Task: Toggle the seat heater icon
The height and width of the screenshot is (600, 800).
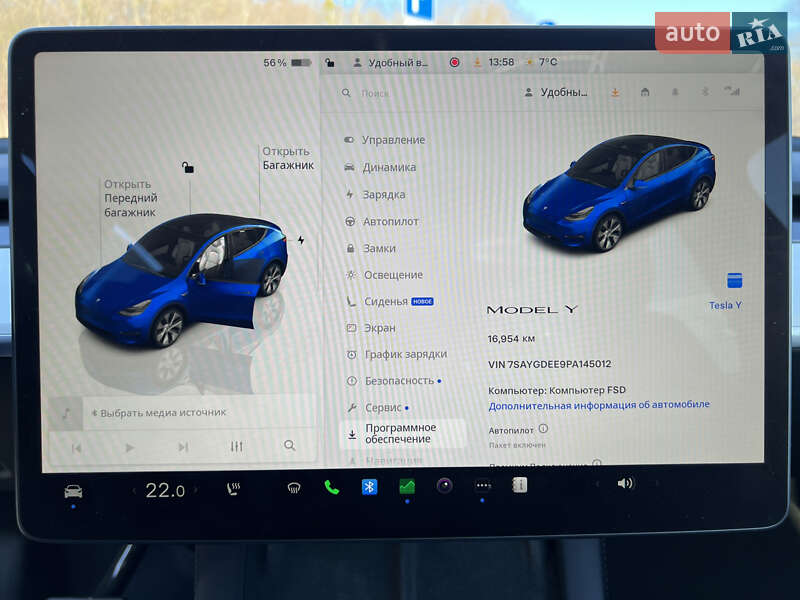Action: coord(233,490)
